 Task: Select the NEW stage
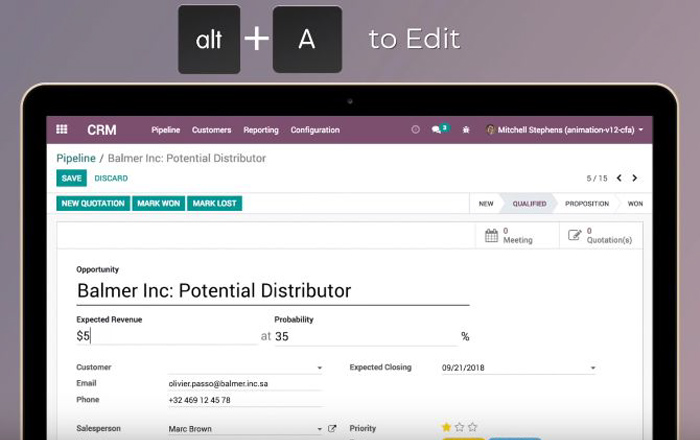point(486,203)
